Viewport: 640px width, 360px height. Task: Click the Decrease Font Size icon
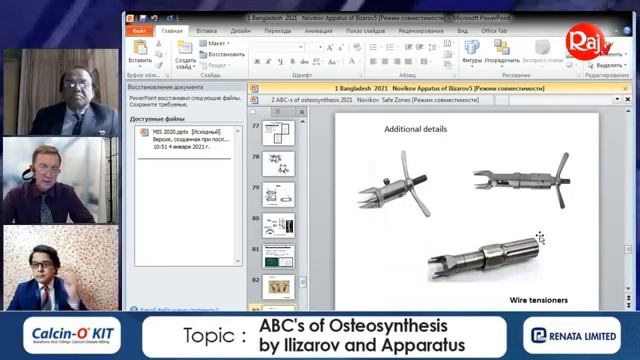[341, 48]
